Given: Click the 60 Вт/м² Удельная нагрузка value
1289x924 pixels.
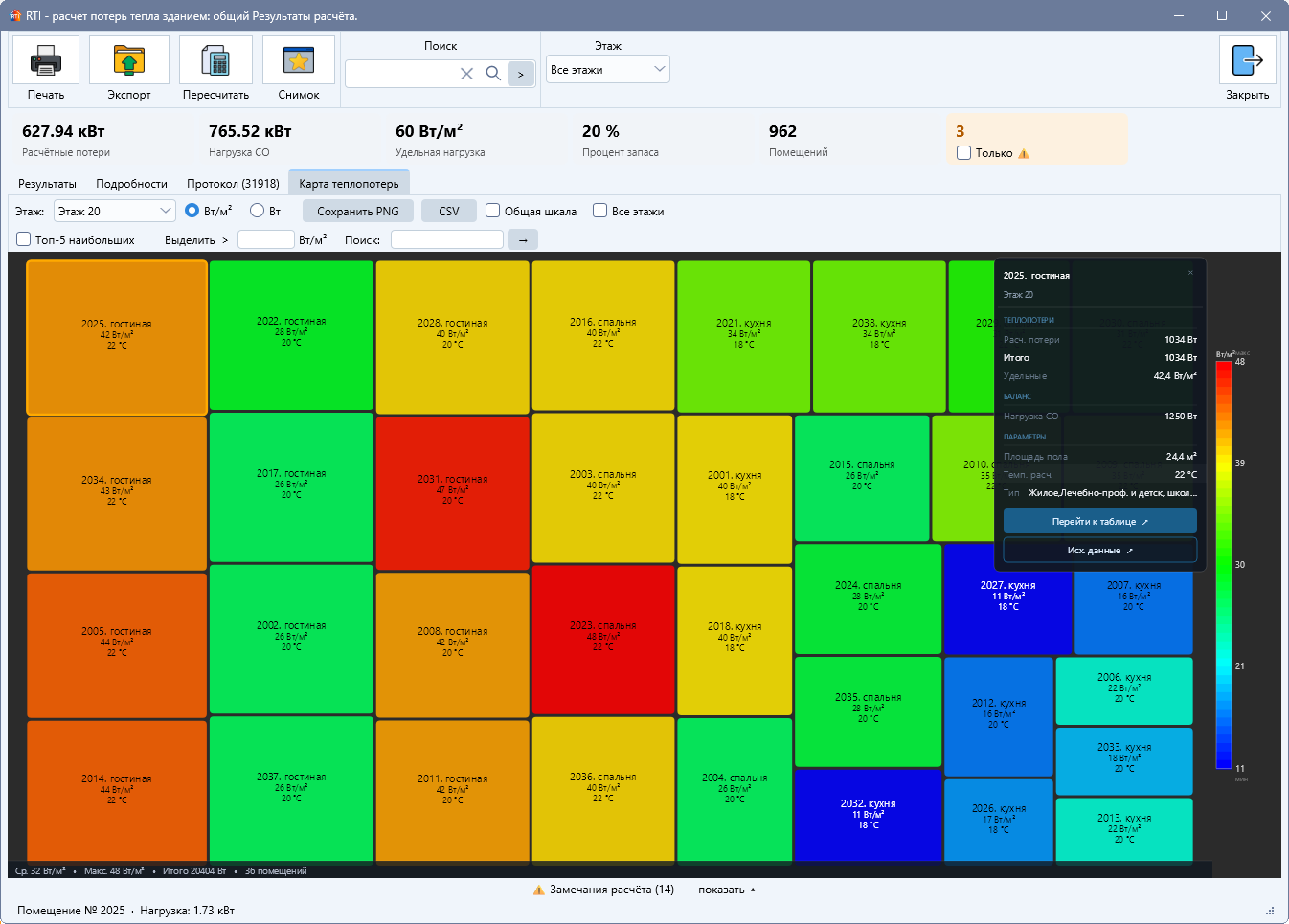Looking at the screenshot, I should 429,131.
